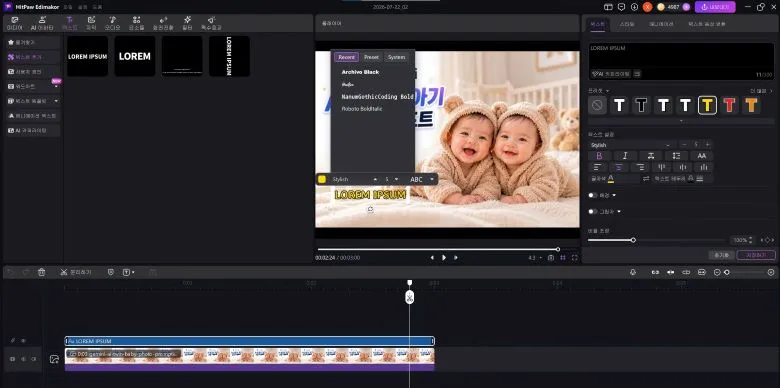Viewport: 780px width, 388px height.
Task: Open the AI Avatar tool in top toolbar
Action: 42,23
